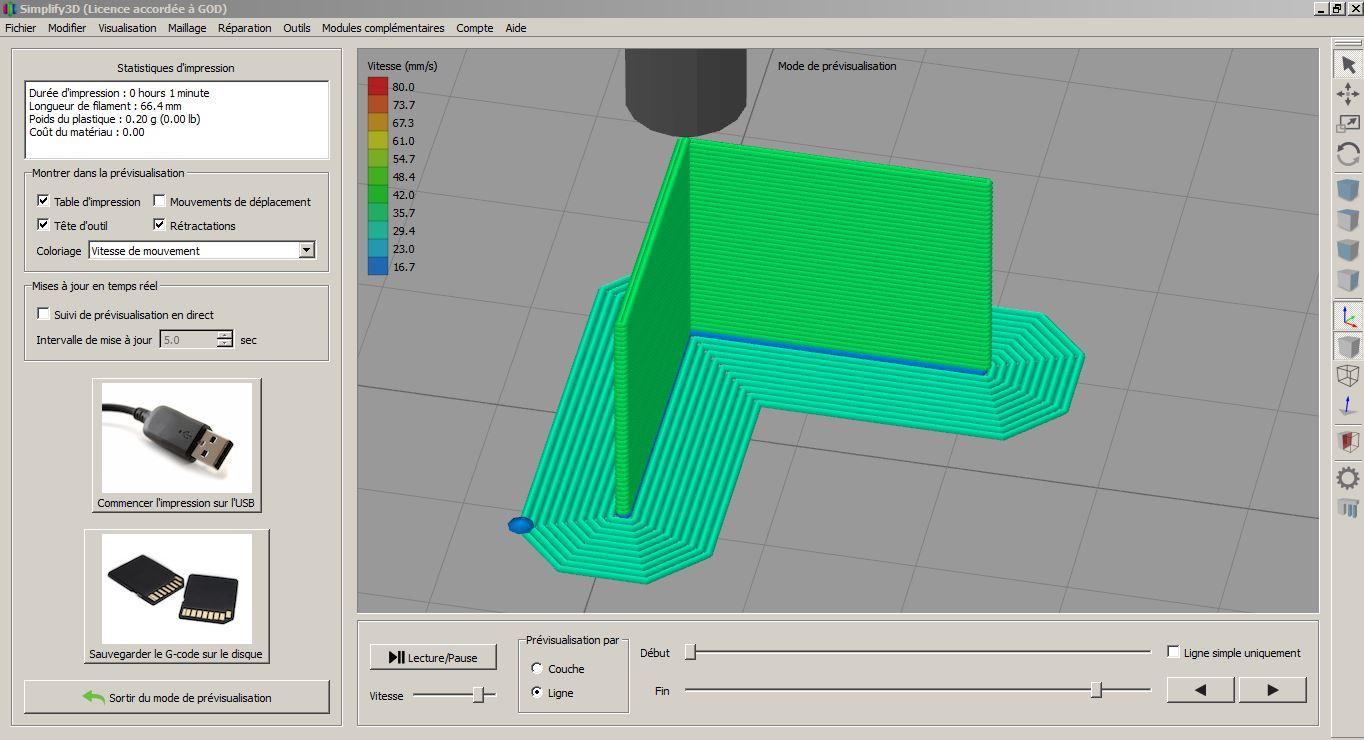
Task: Select the arrow selection tool
Action: click(x=1348, y=65)
